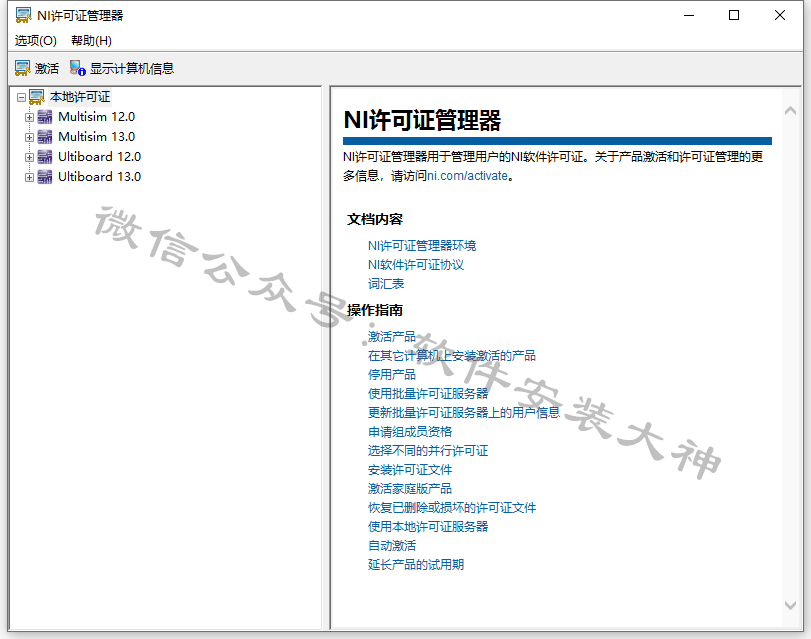Open the 选项(O) menu

coord(36,40)
